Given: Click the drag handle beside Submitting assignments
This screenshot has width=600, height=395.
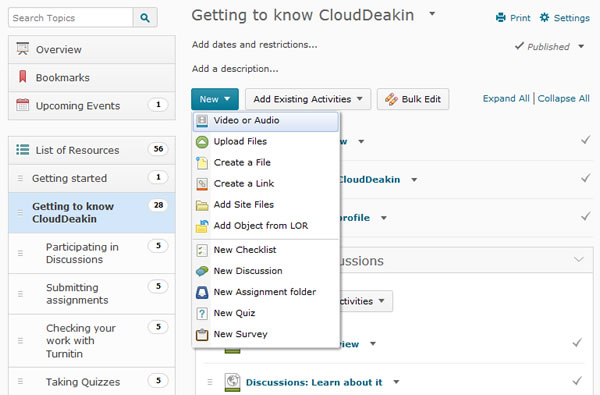Looking at the screenshot, I should 20,294.
